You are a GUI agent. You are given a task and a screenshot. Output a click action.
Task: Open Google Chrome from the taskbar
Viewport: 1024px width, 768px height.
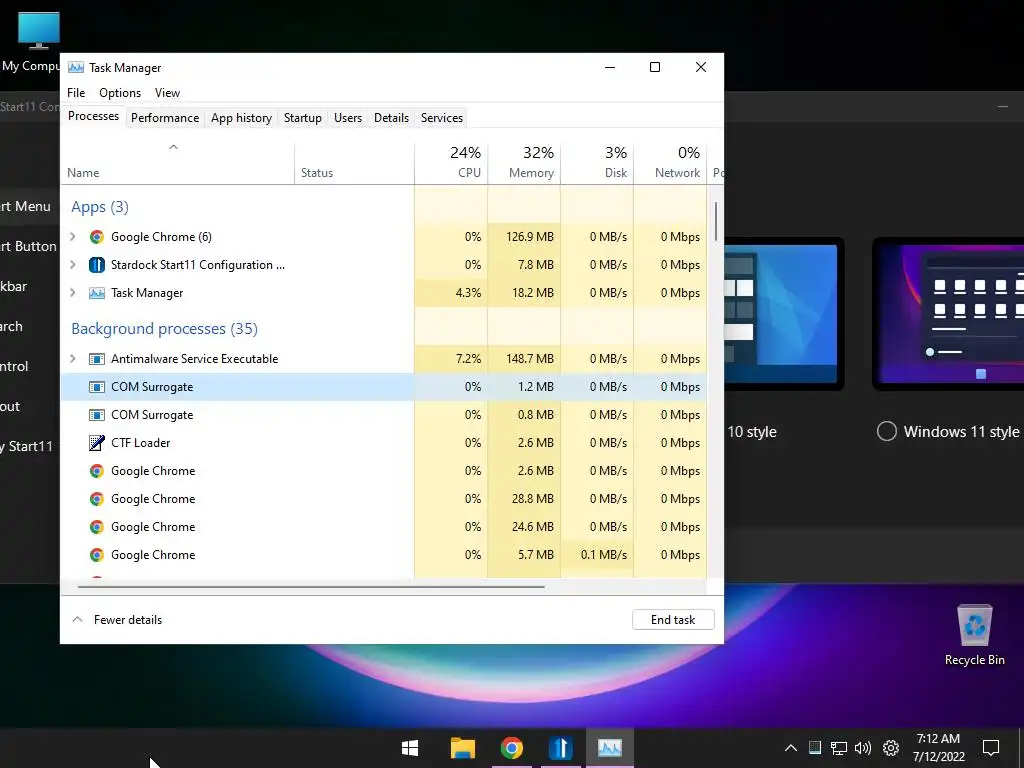pyautogui.click(x=511, y=748)
